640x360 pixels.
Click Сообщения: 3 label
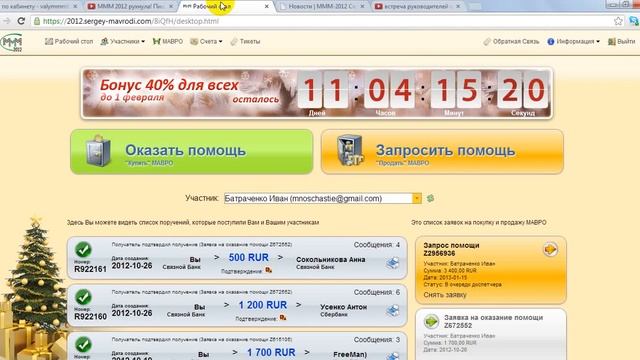tap(377, 340)
